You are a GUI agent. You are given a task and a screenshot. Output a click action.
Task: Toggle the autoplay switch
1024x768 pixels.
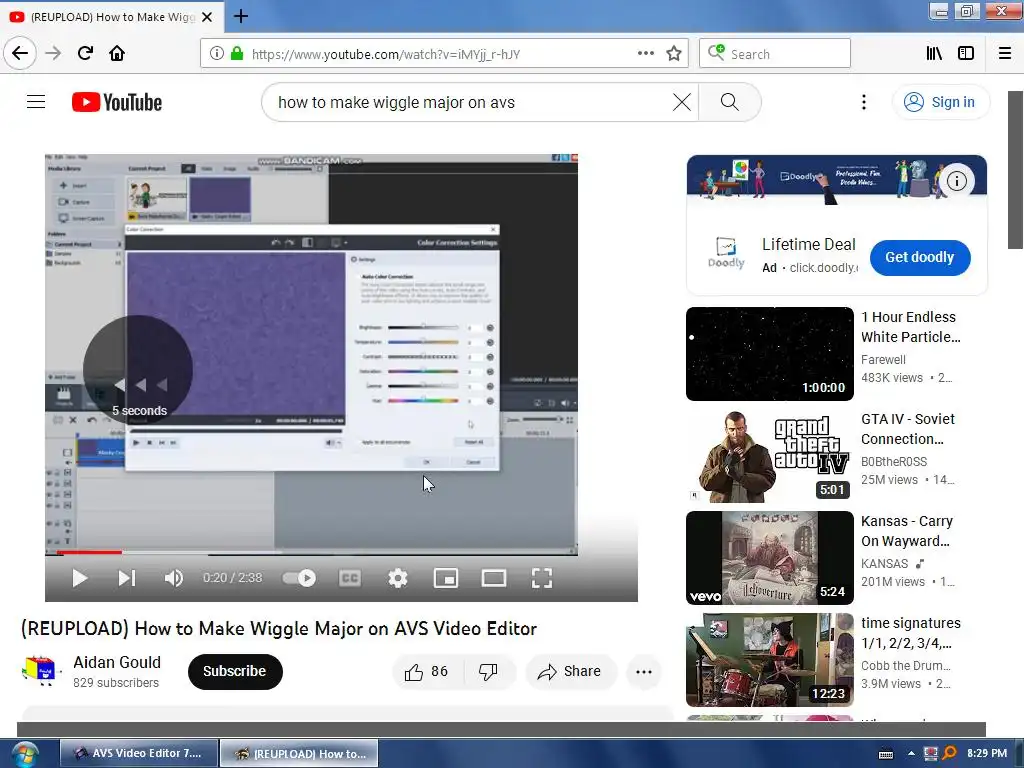(x=299, y=578)
